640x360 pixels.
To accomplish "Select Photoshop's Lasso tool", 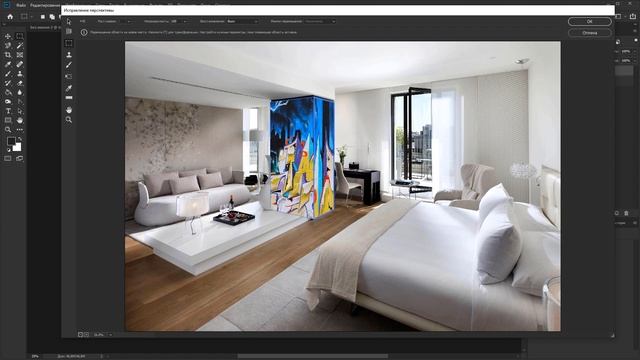I will click(8, 46).
